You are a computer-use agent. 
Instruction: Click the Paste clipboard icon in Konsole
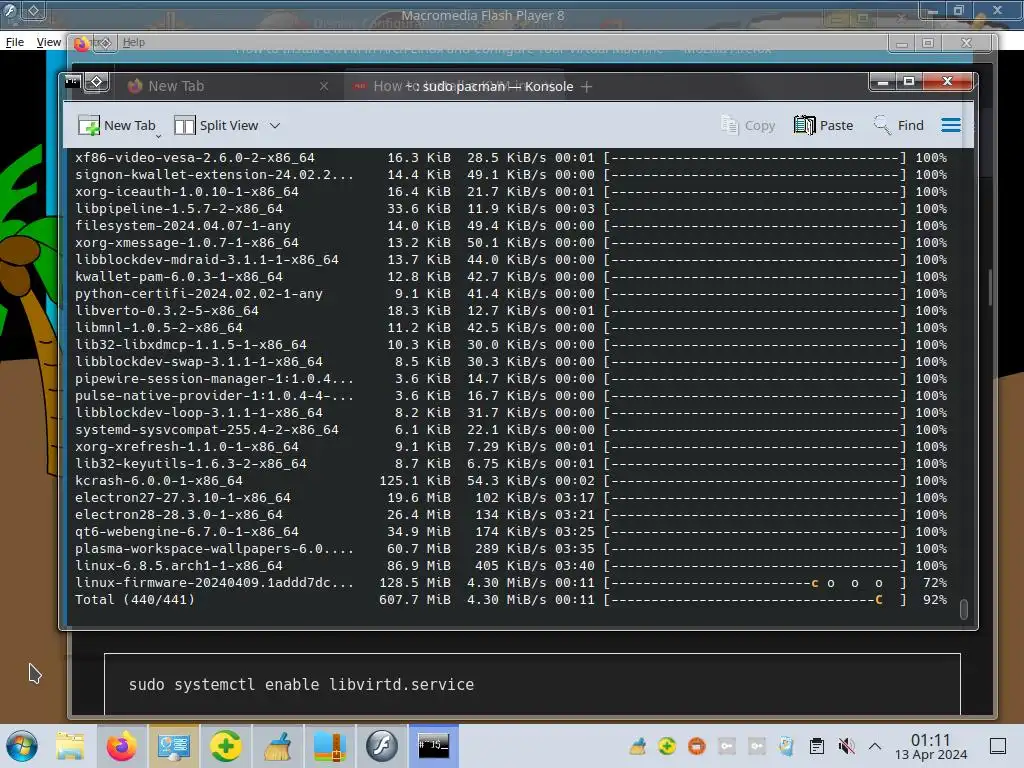tap(805, 125)
